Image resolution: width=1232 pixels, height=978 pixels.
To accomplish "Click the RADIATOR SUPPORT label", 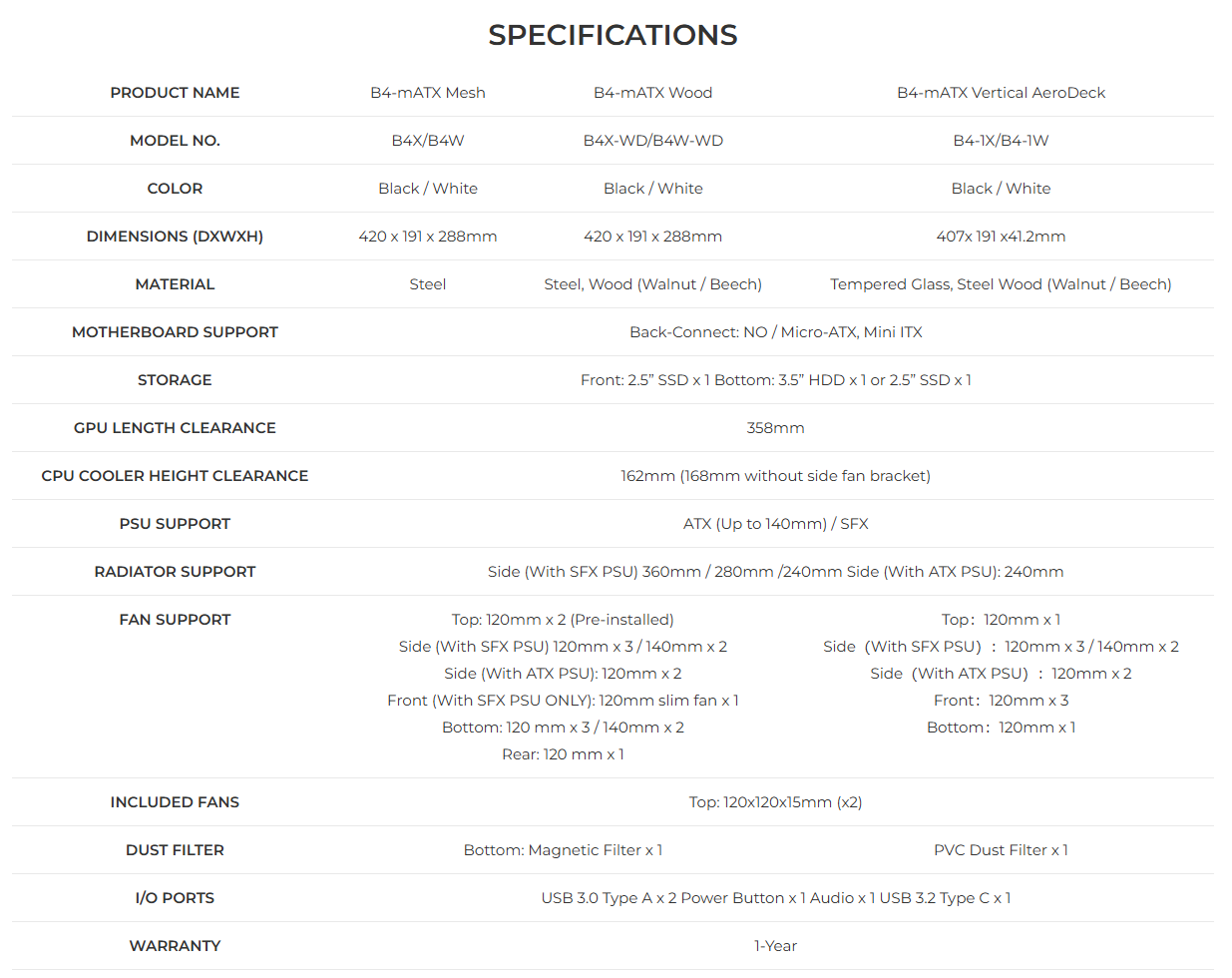I will pos(175,572).
